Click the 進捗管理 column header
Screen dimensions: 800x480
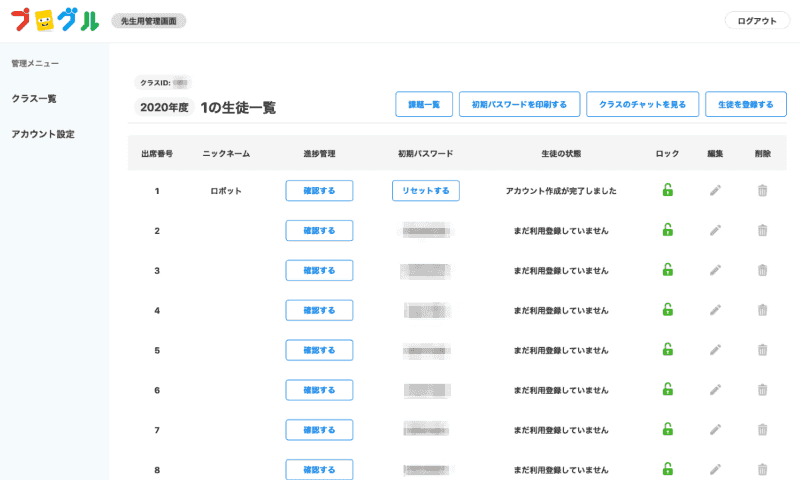click(x=319, y=154)
